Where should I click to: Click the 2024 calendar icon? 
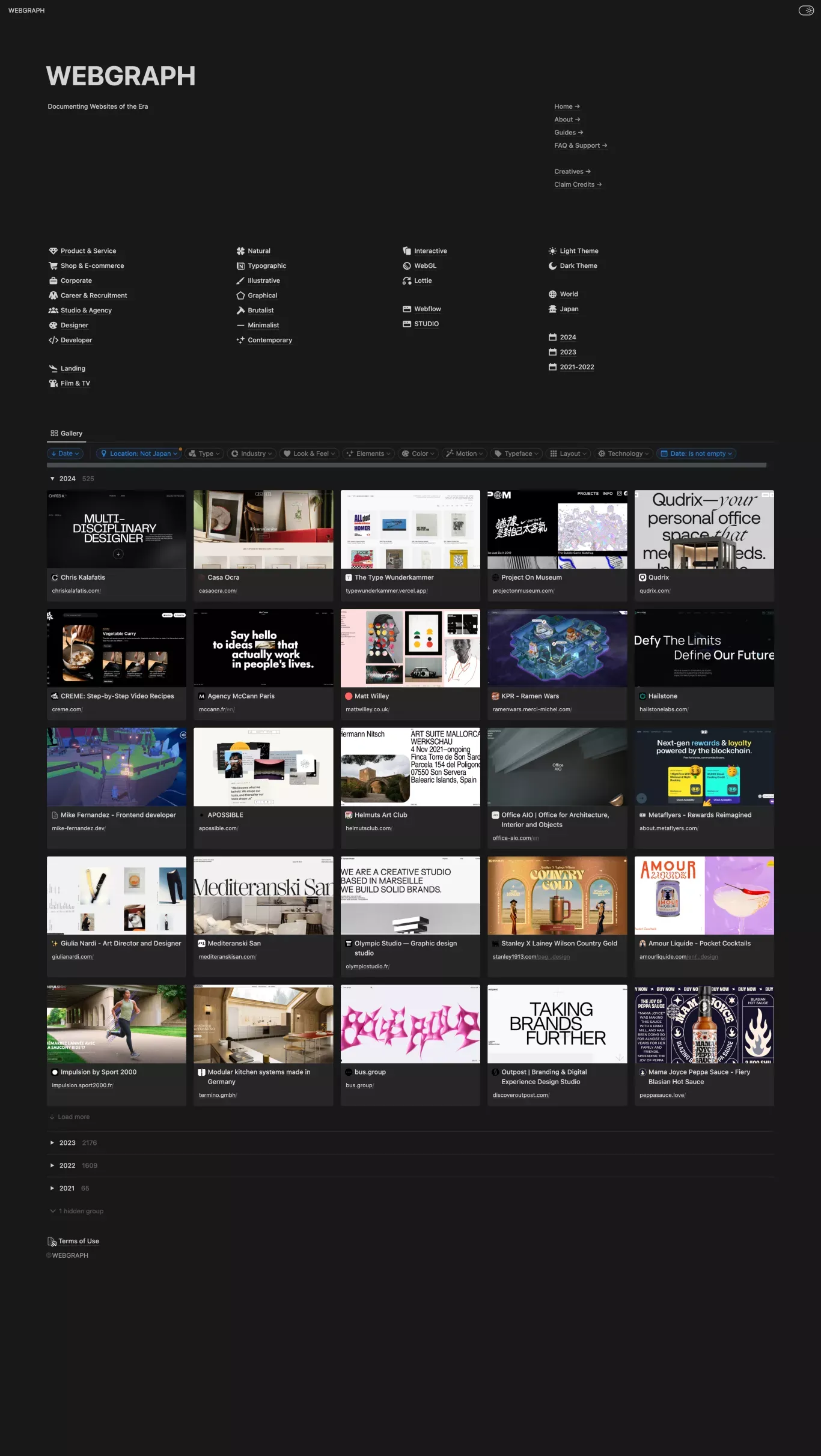point(553,337)
